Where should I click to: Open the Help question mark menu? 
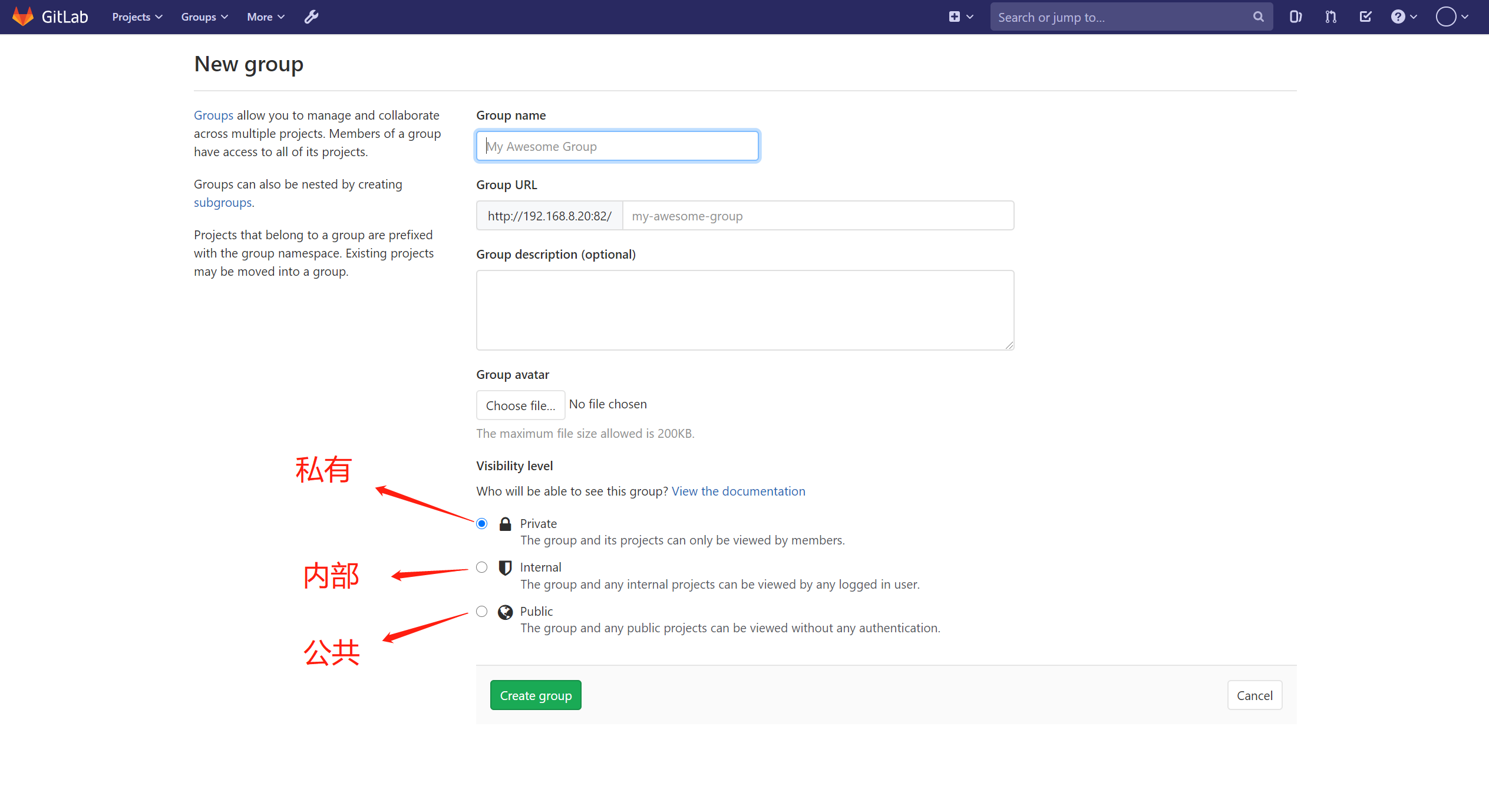[x=1404, y=17]
